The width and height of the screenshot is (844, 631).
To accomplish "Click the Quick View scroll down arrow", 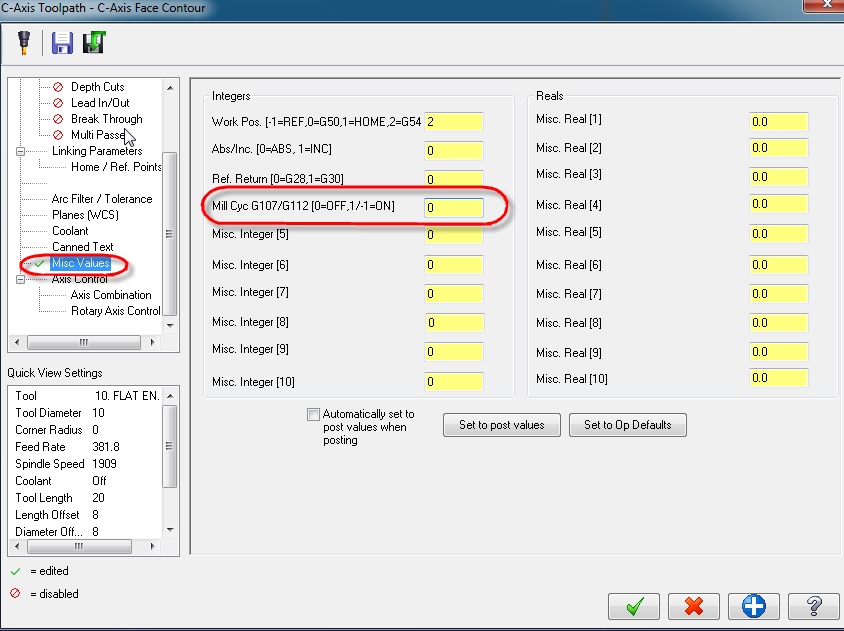I will click(170, 530).
